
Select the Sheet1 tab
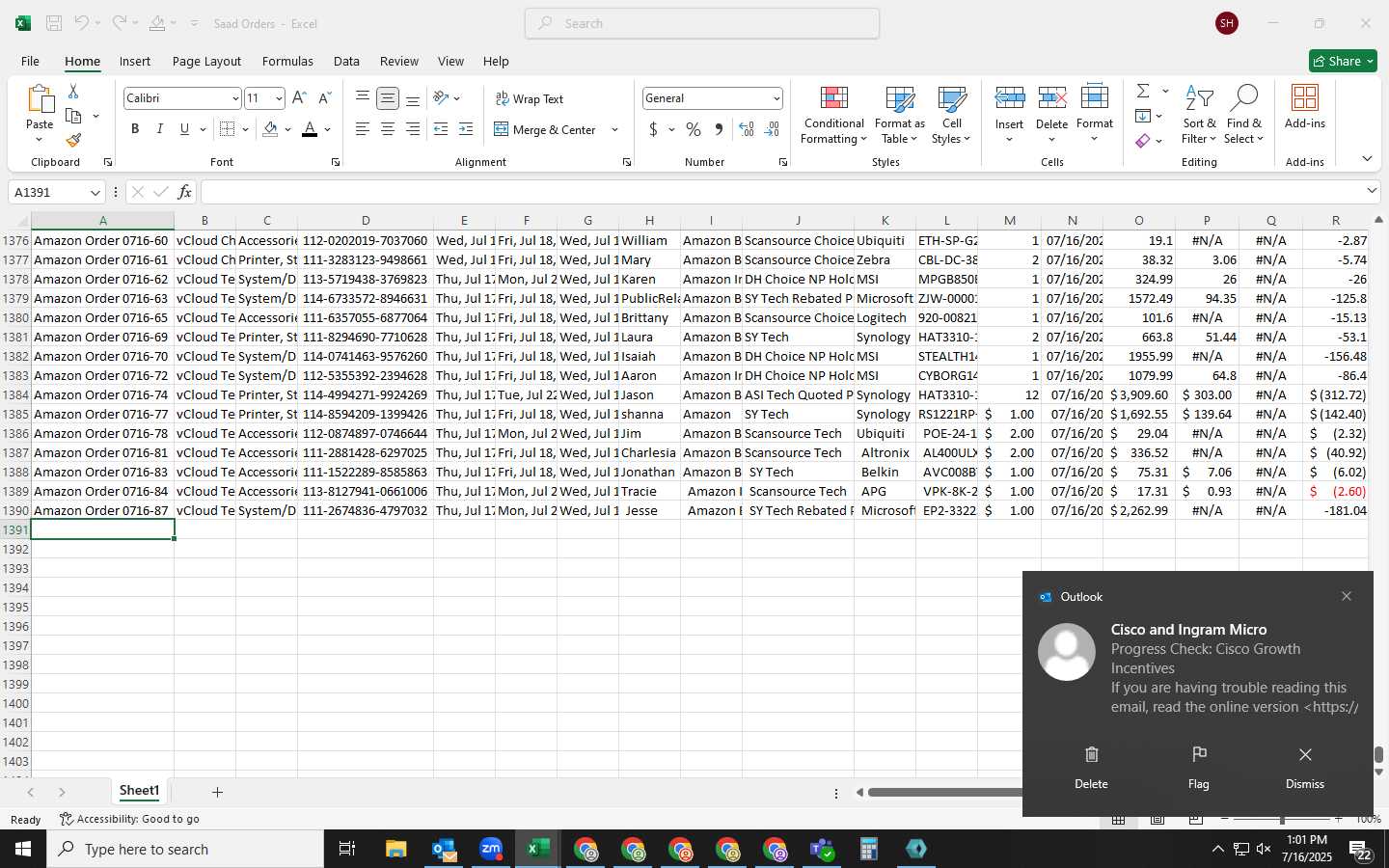[139, 791]
